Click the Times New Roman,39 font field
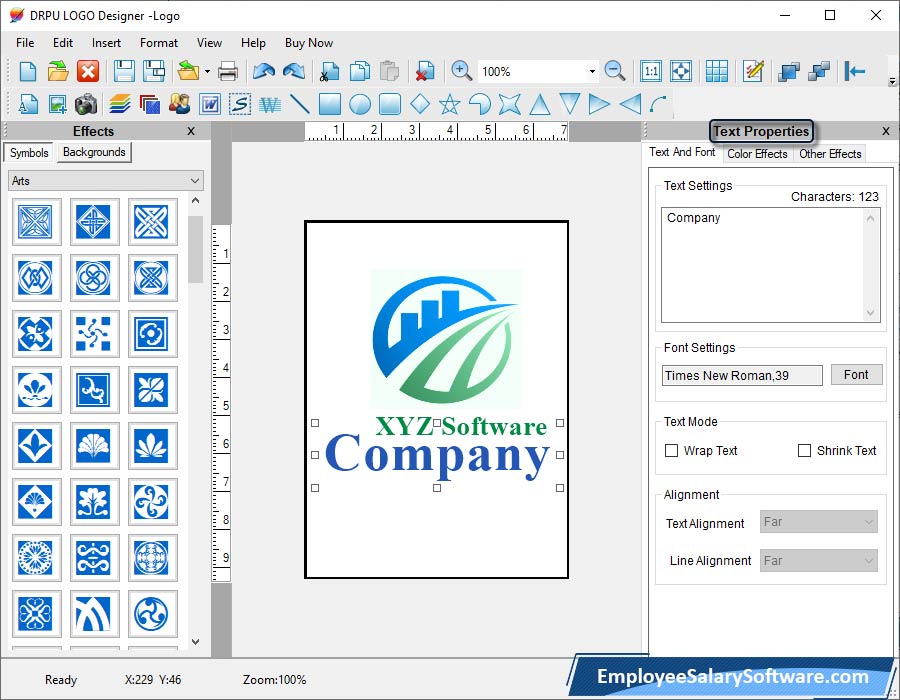The image size is (900, 700). click(x=742, y=375)
